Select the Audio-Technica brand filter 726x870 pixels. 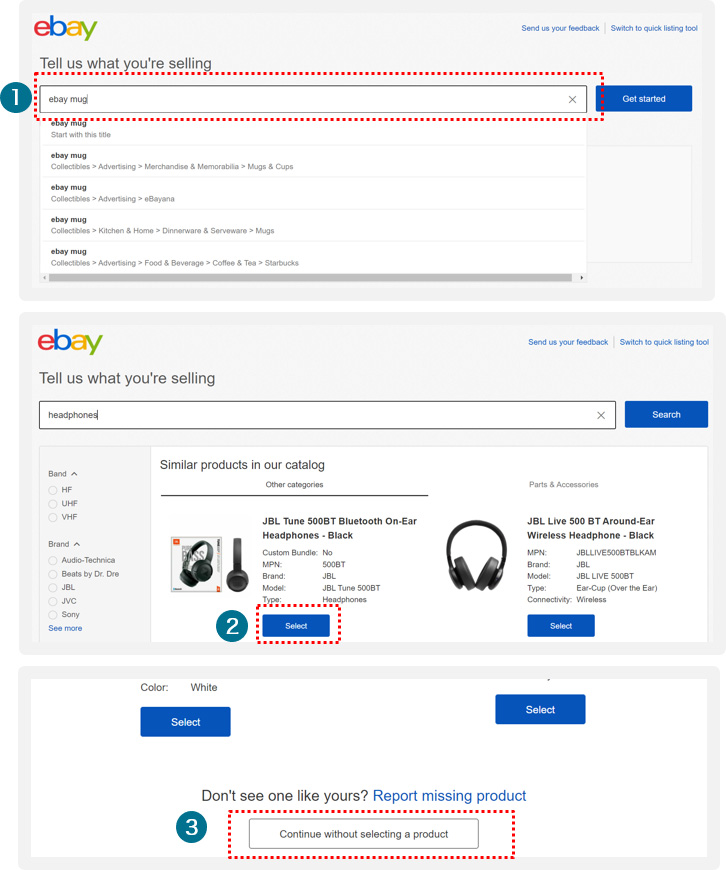pyautogui.click(x=53, y=560)
